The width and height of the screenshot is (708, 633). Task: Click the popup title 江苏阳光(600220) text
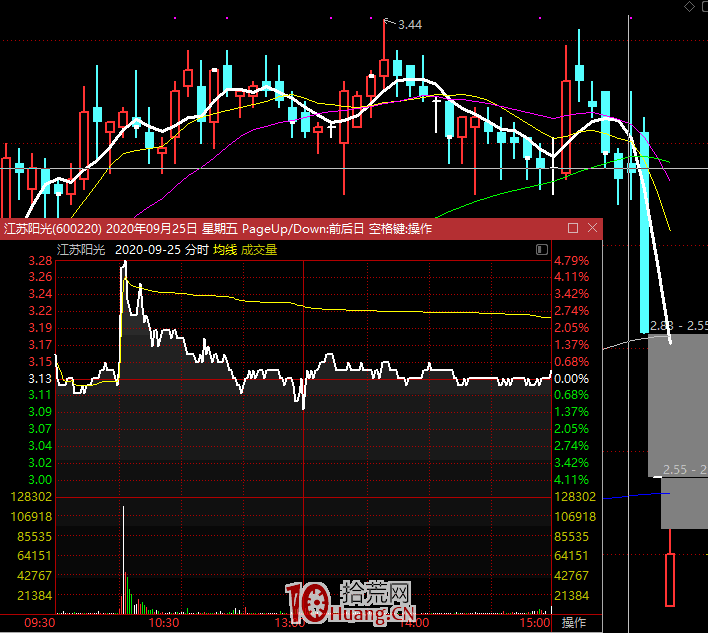pos(53,228)
